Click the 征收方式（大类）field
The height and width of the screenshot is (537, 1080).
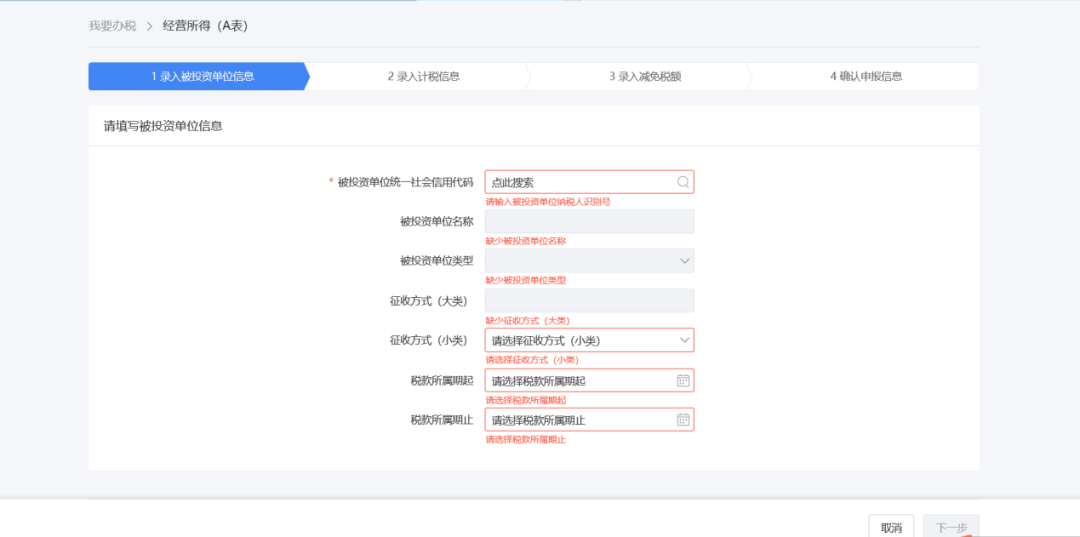(x=590, y=301)
